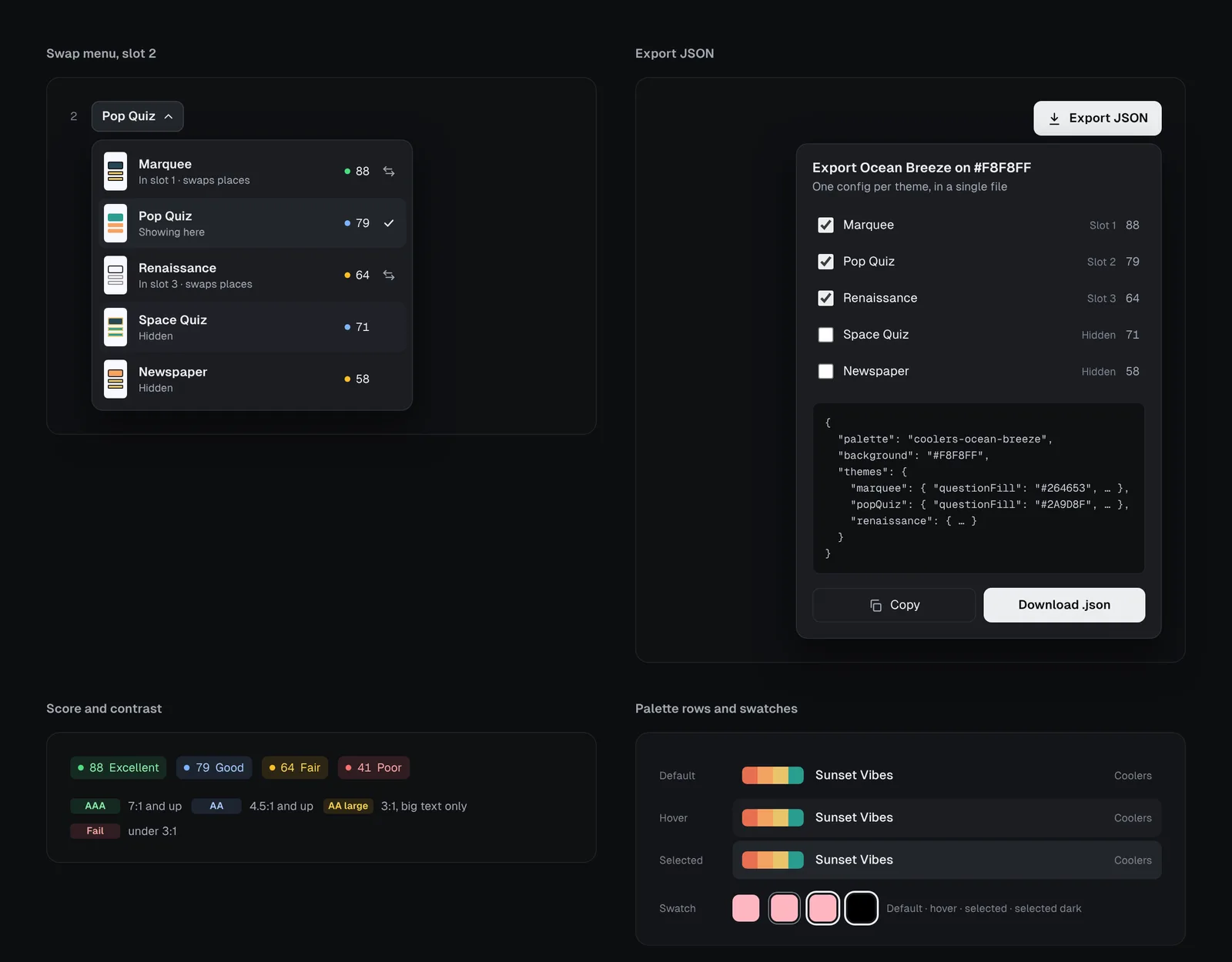Screen dimensions: 1232x962
Task: Click the copy icon beside Copy
Action: point(875,606)
